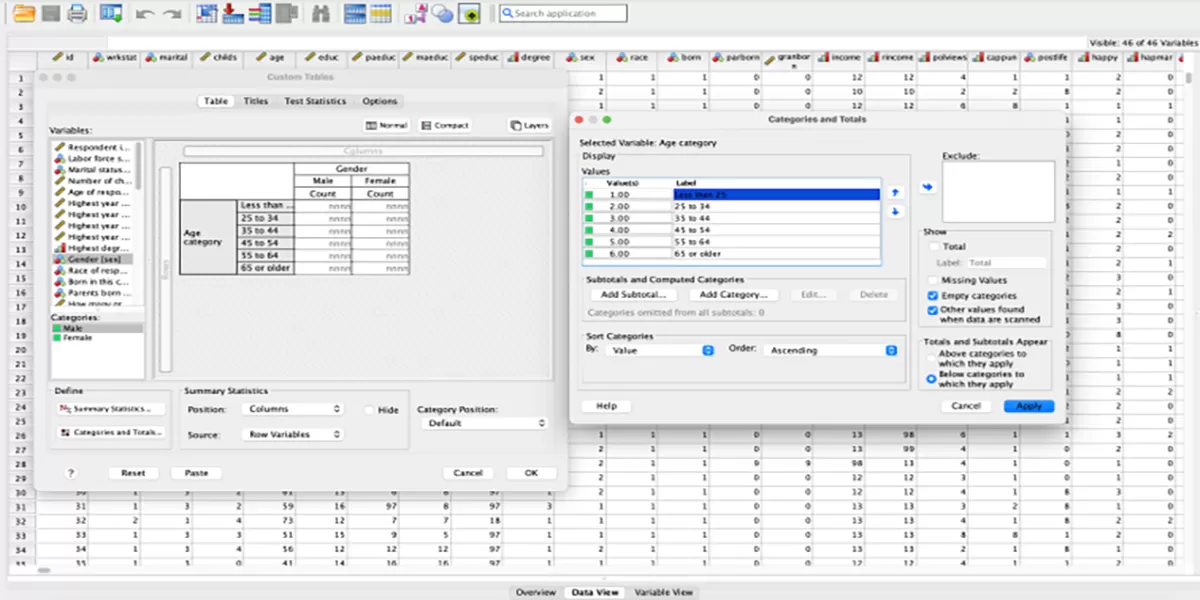Switch to Variable View tab
This screenshot has width=1200, height=600.
[664, 592]
